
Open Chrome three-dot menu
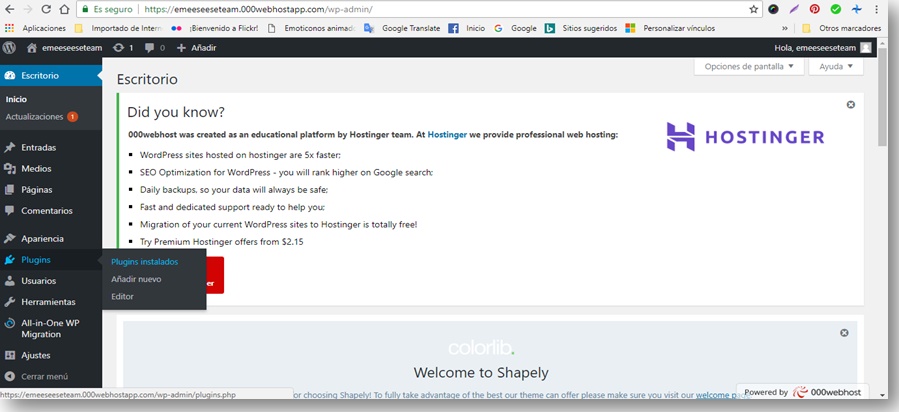[x=877, y=9]
